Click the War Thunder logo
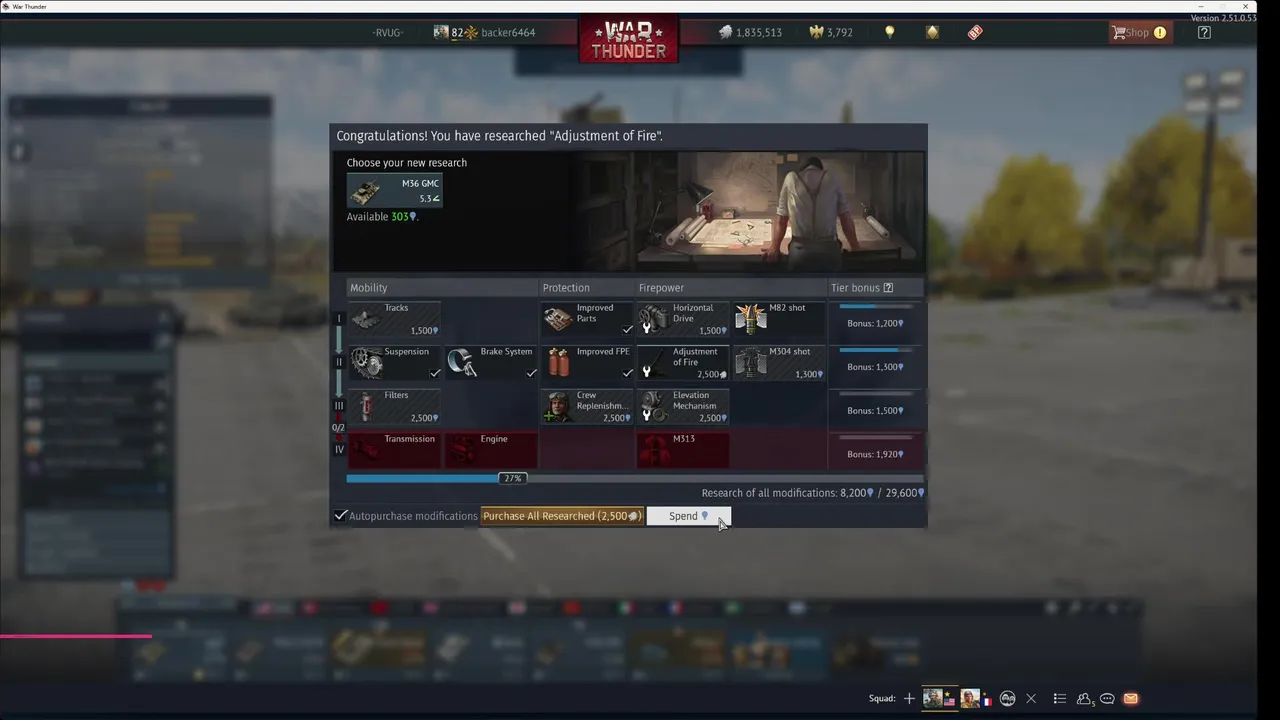 (628, 40)
